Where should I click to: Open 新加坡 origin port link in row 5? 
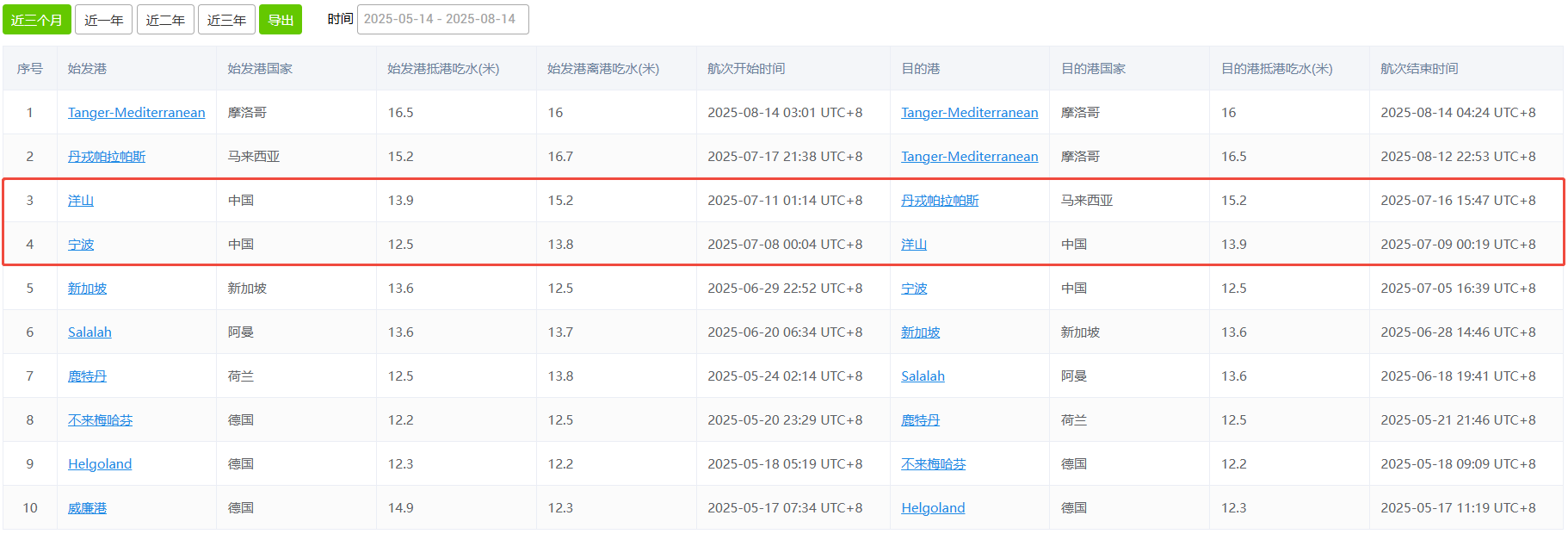coord(87,289)
